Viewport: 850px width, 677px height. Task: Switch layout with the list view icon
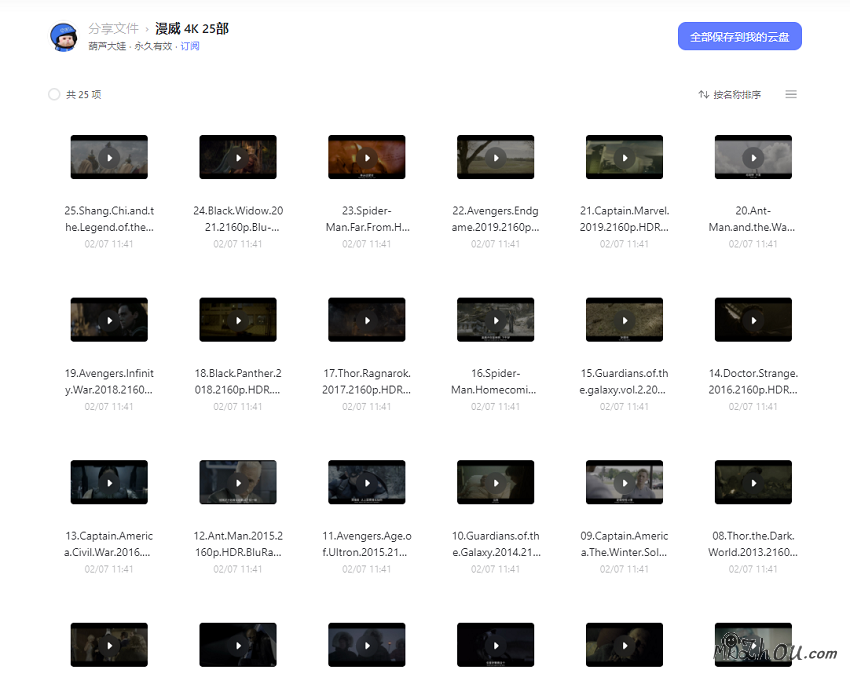point(791,94)
